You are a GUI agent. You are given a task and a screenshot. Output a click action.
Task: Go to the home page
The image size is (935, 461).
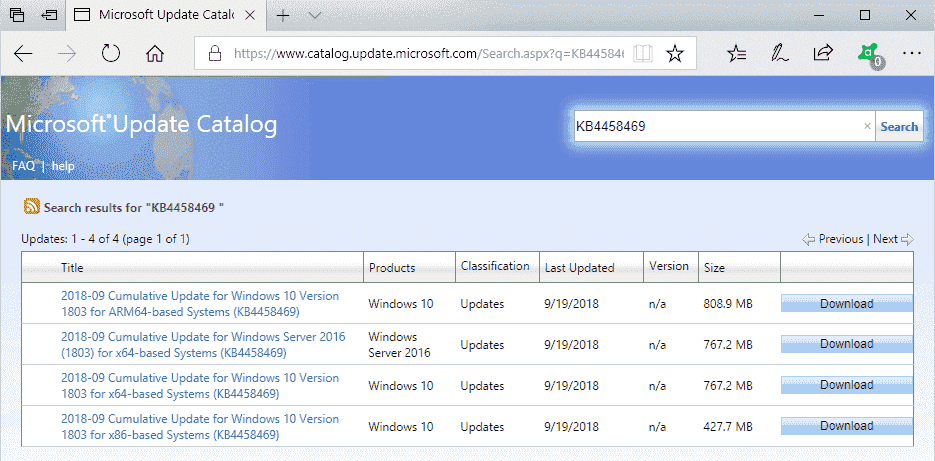point(155,54)
